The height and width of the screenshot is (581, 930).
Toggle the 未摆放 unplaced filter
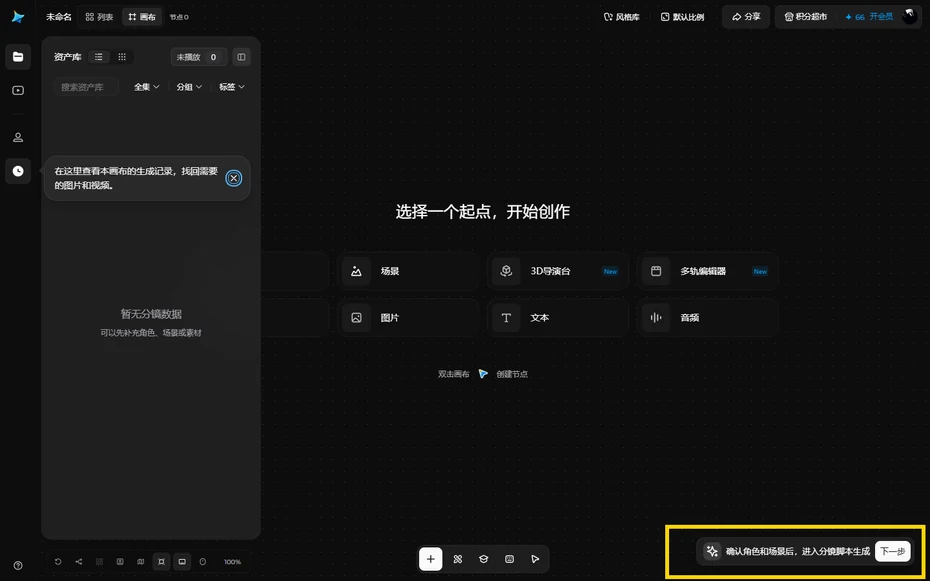tap(199, 57)
